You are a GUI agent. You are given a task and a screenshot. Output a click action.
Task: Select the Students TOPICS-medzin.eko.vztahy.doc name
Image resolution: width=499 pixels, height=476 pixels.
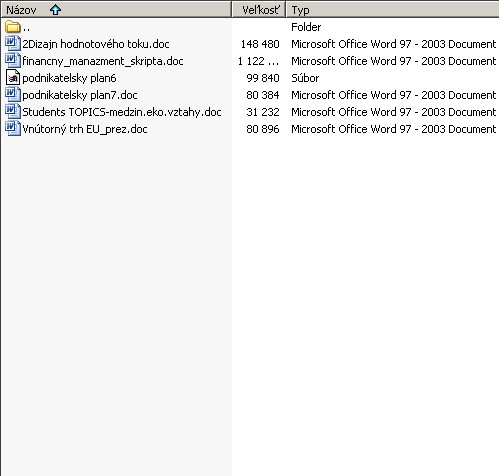tap(122, 112)
